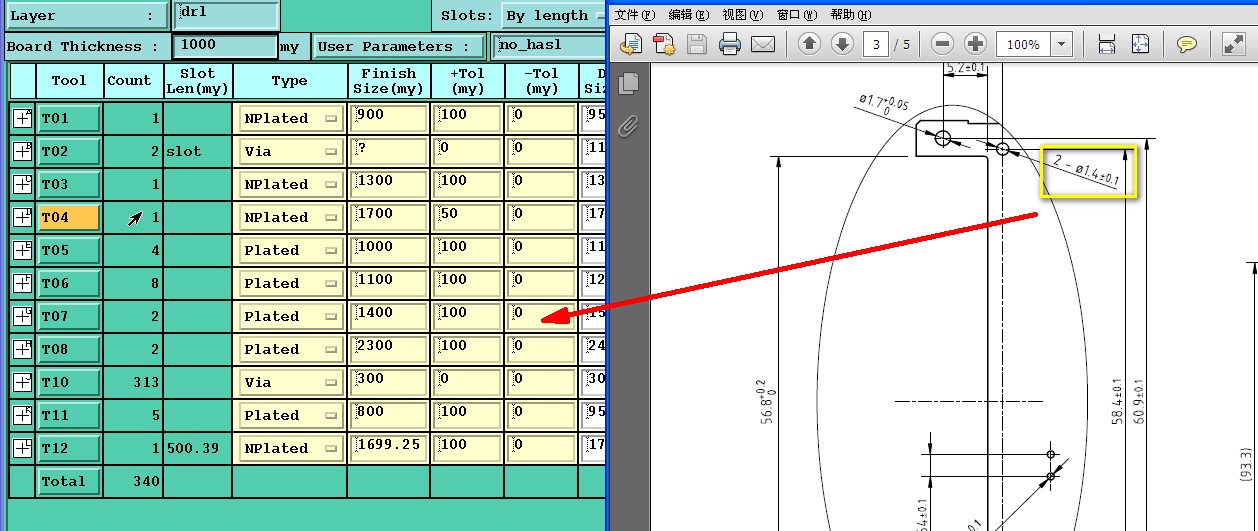
Task: Click the Board Thickness label button
Action: point(86,46)
